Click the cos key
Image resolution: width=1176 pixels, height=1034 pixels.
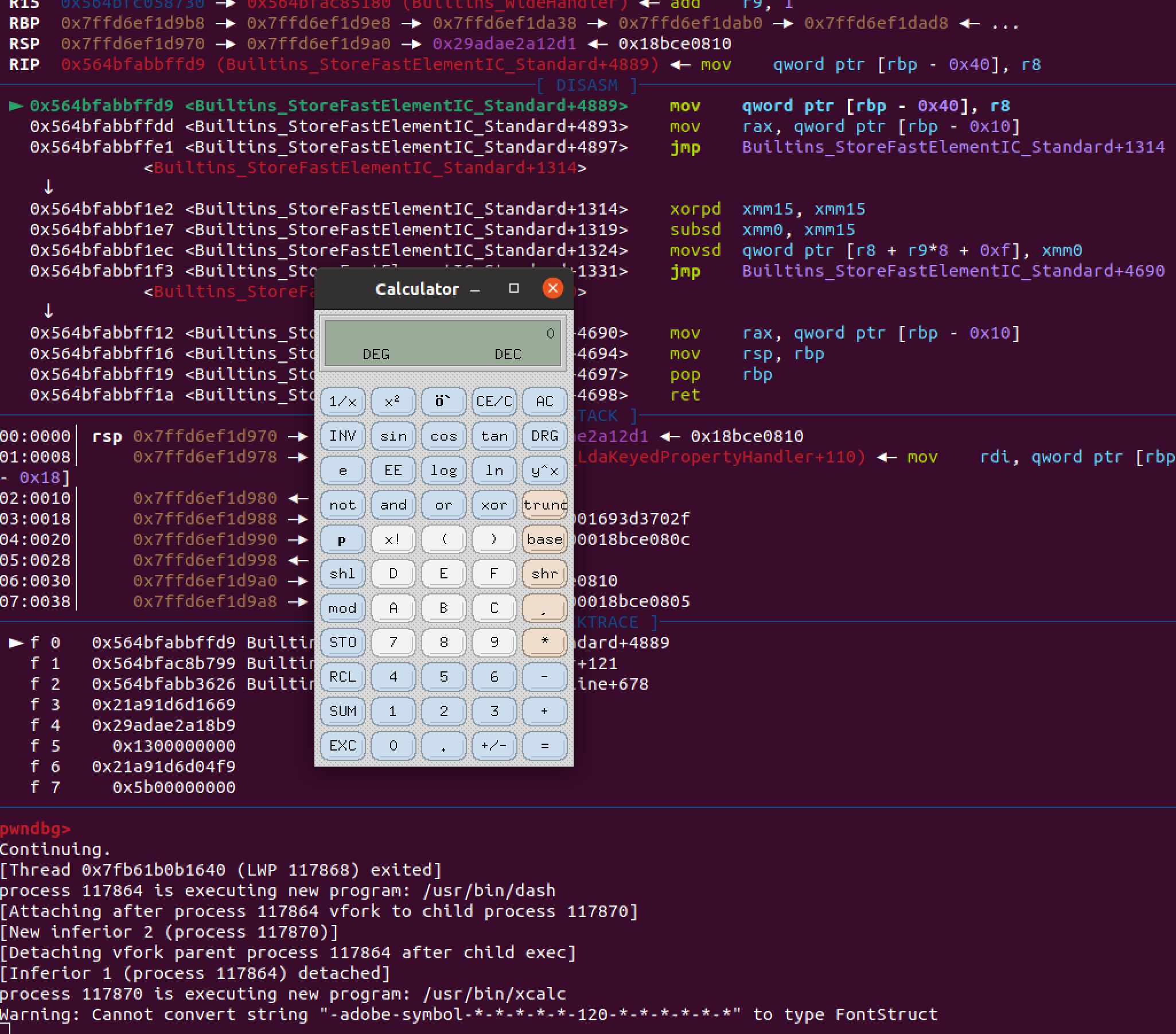click(443, 436)
